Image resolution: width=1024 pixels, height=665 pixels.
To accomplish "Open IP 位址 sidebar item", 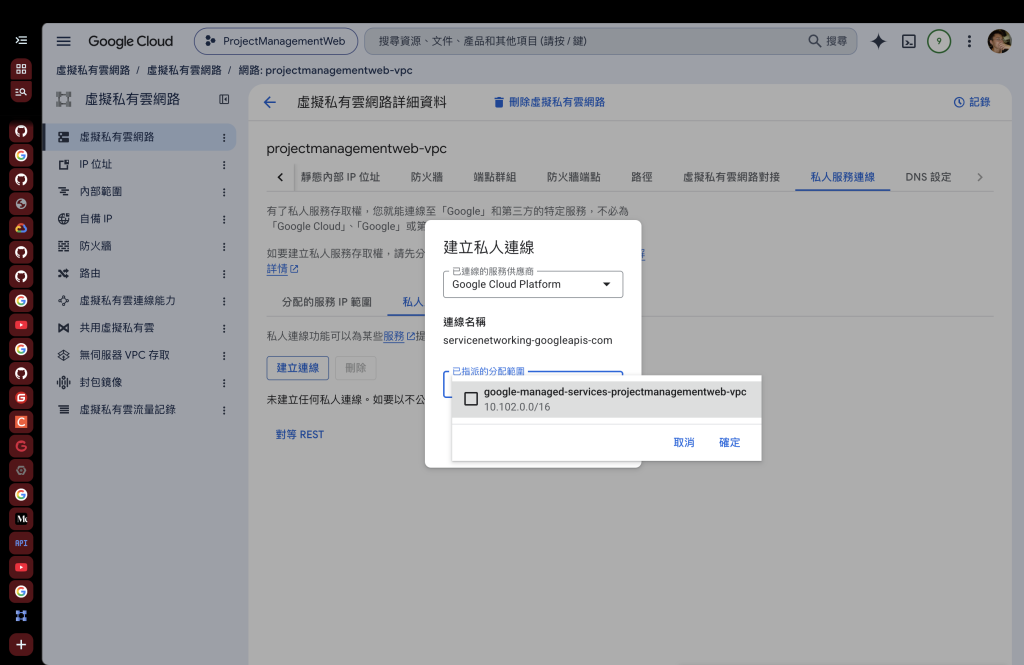I will click(x=140, y=165).
